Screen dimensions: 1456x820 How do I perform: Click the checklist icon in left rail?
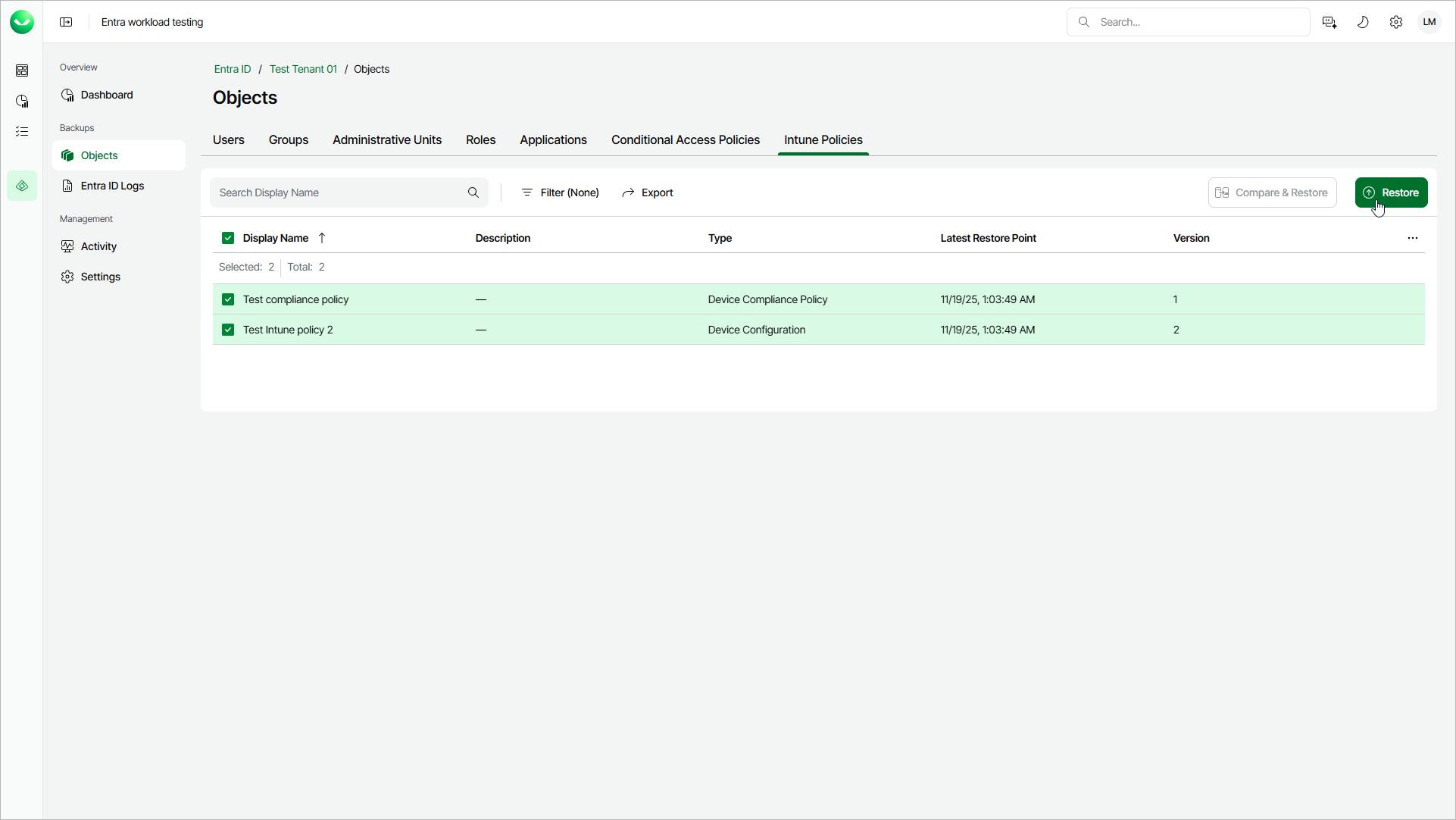point(22,131)
